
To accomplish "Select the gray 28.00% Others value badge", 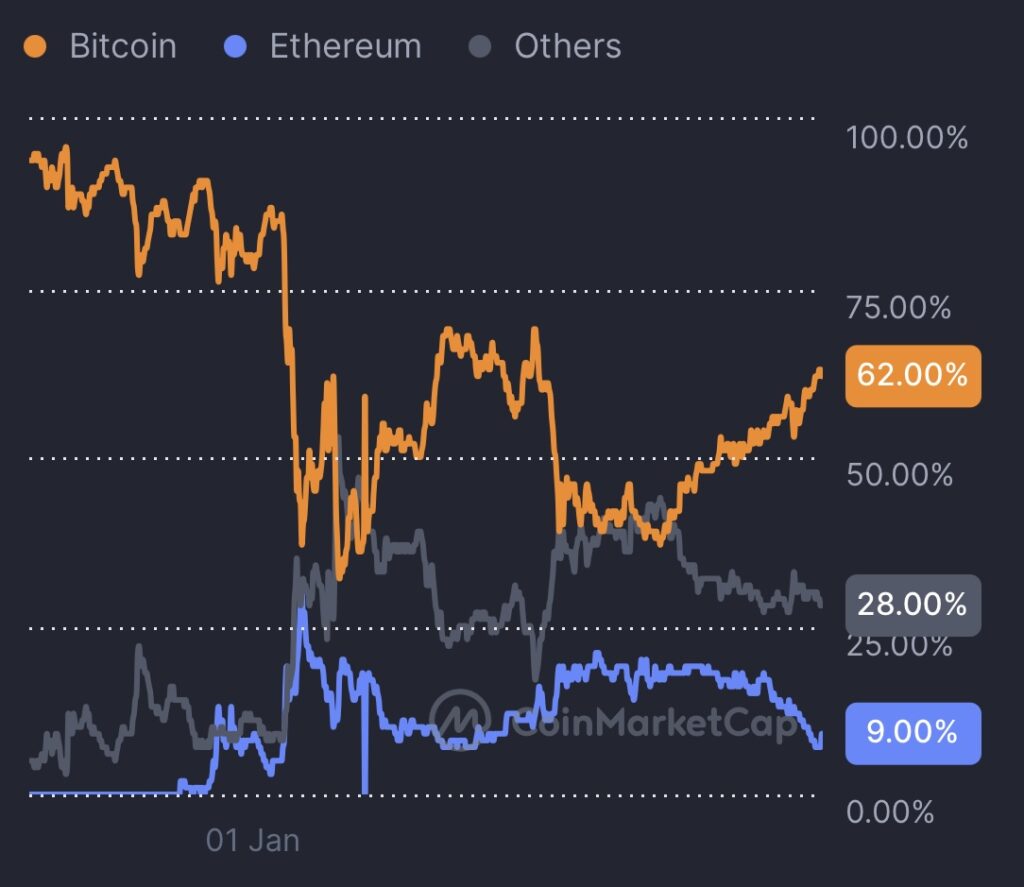I will (913, 605).
